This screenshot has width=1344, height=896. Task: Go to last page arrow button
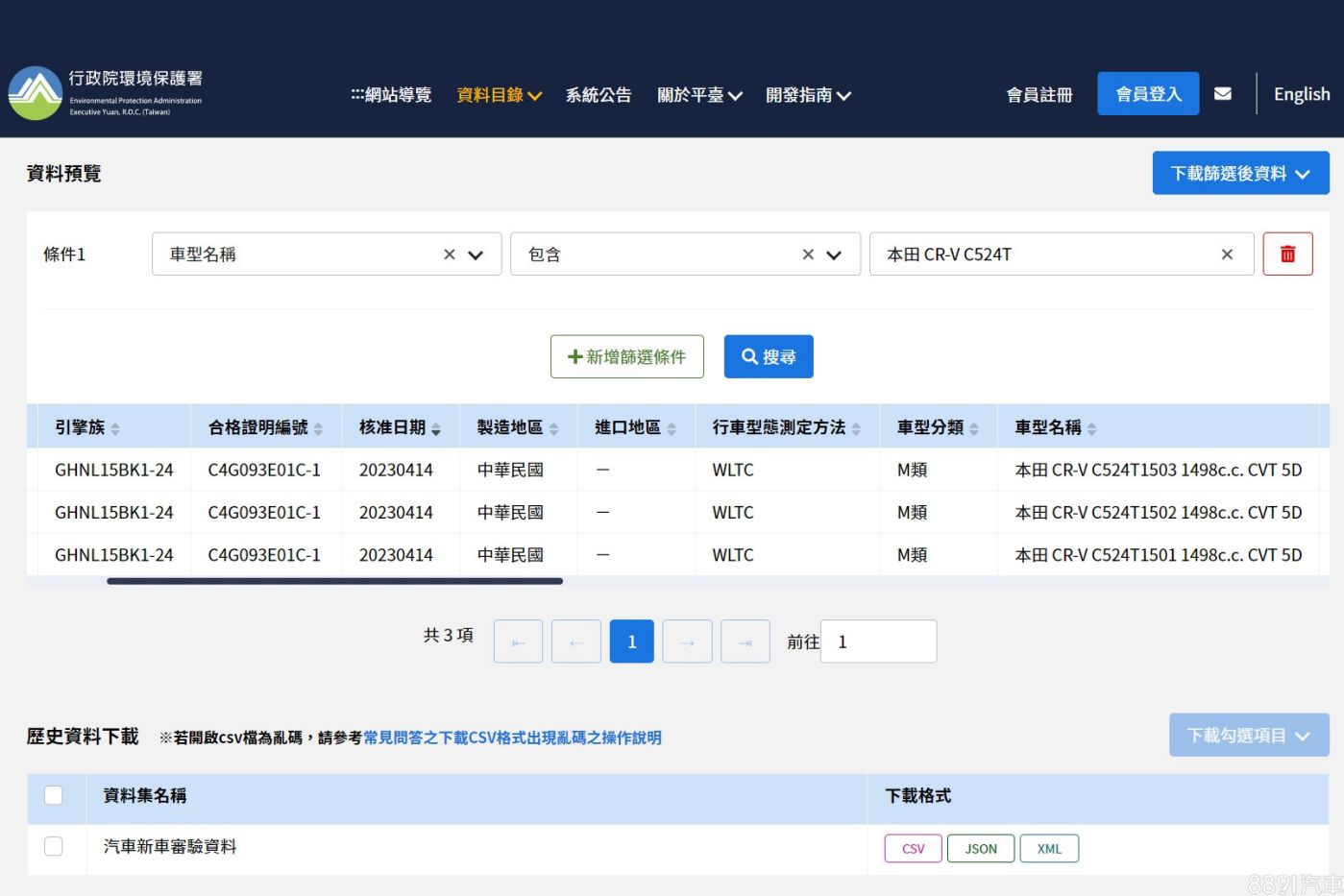click(745, 642)
